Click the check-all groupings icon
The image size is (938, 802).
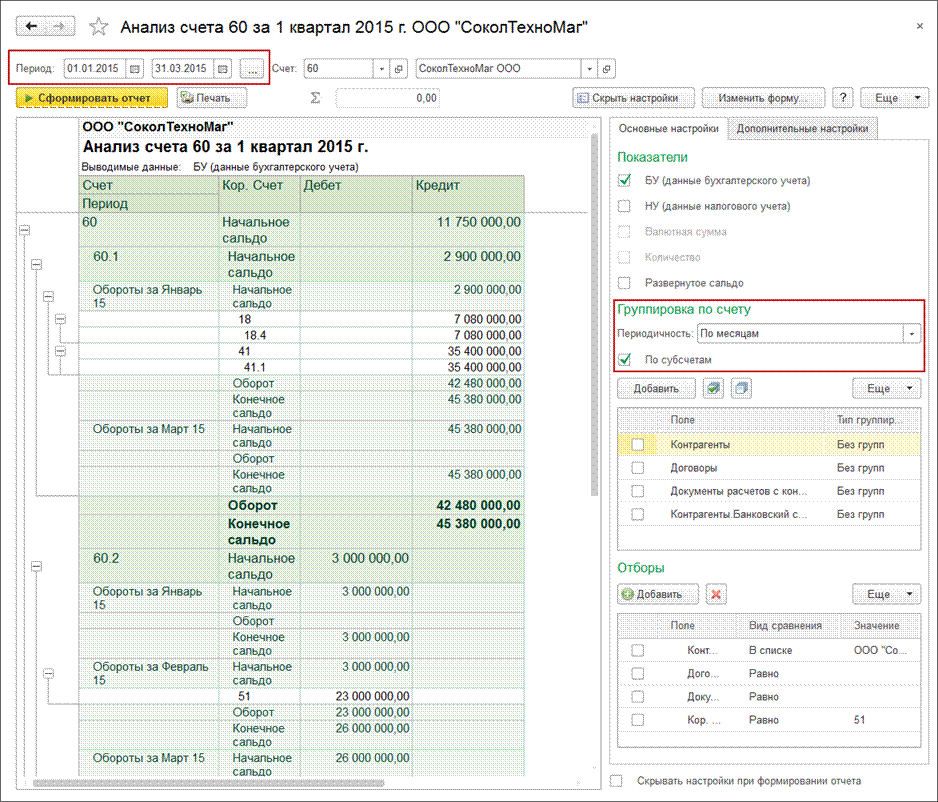click(x=714, y=388)
